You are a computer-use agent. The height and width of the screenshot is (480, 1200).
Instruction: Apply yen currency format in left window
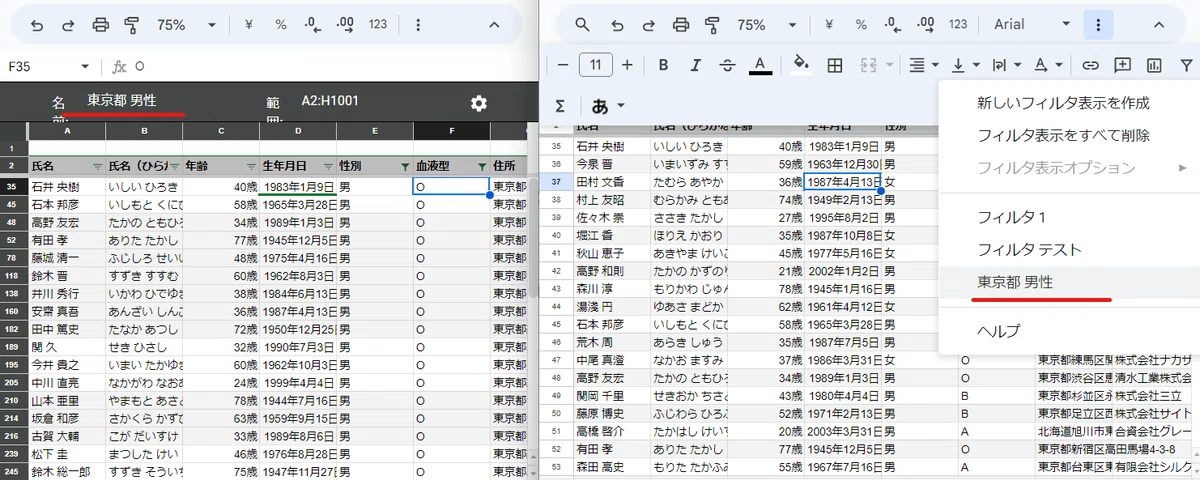(x=248, y=24)
